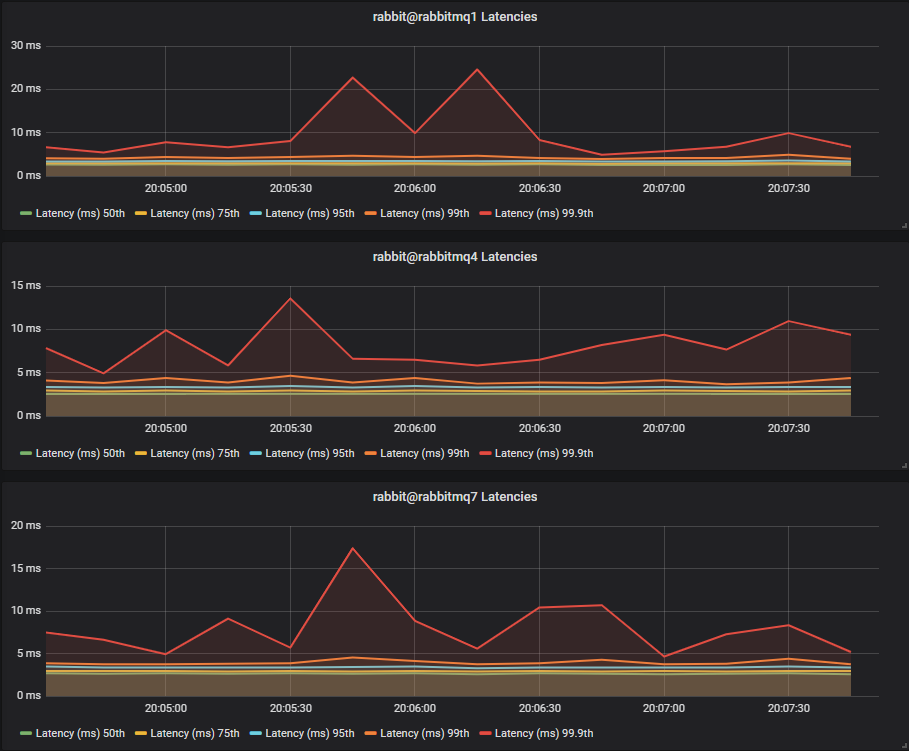Open the rabbit@rabbitmq7 Latencies panel menu
909x751 pixels.
coord(455,496)
